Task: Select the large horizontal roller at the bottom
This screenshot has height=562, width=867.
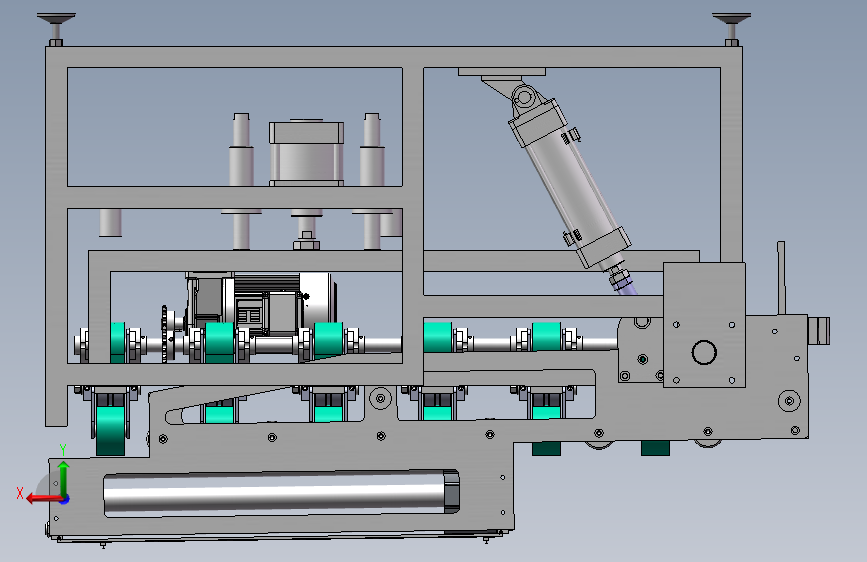Action: 281,493
